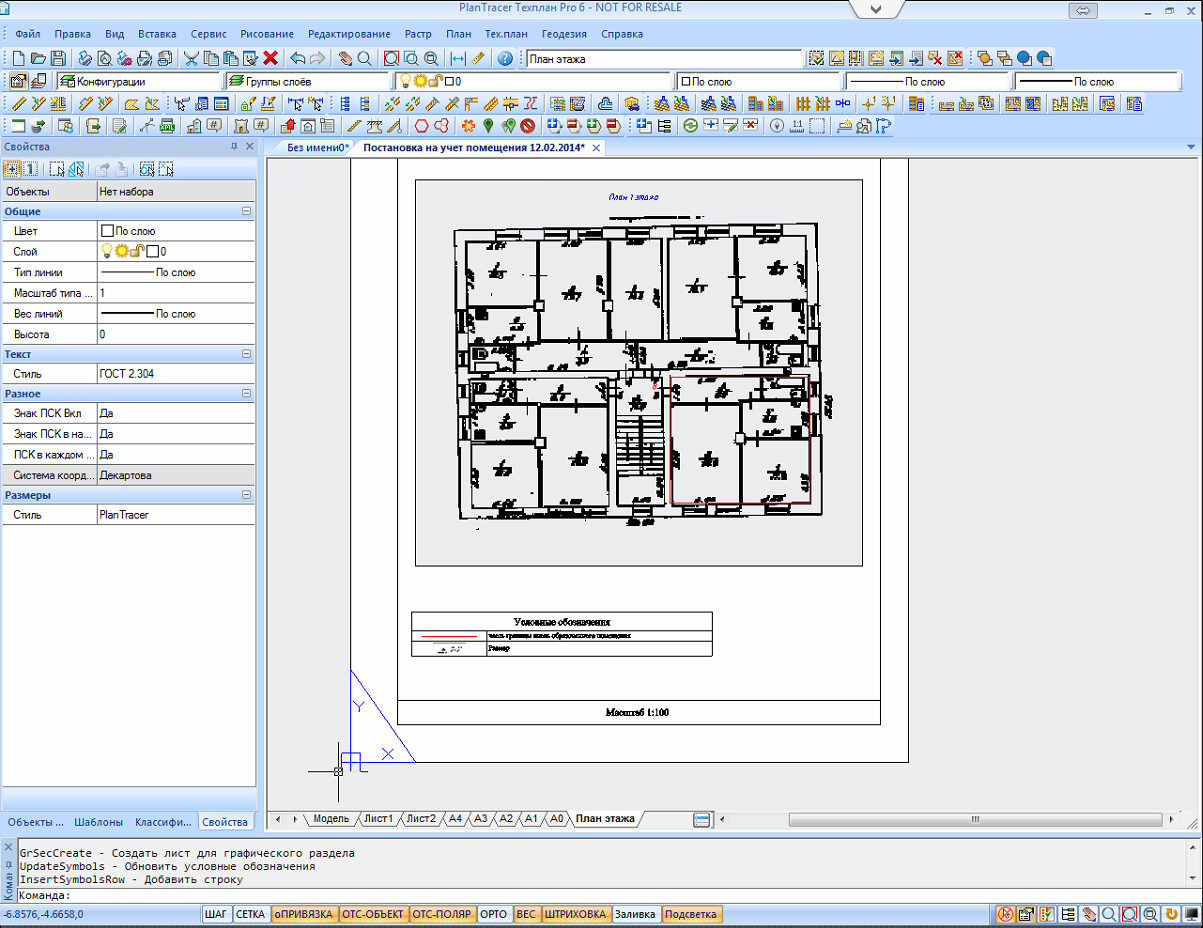The width and height of the screenshot is (1203, 928).
Task: Select the red hexagon polygon icon
Action: click(422, 126)
